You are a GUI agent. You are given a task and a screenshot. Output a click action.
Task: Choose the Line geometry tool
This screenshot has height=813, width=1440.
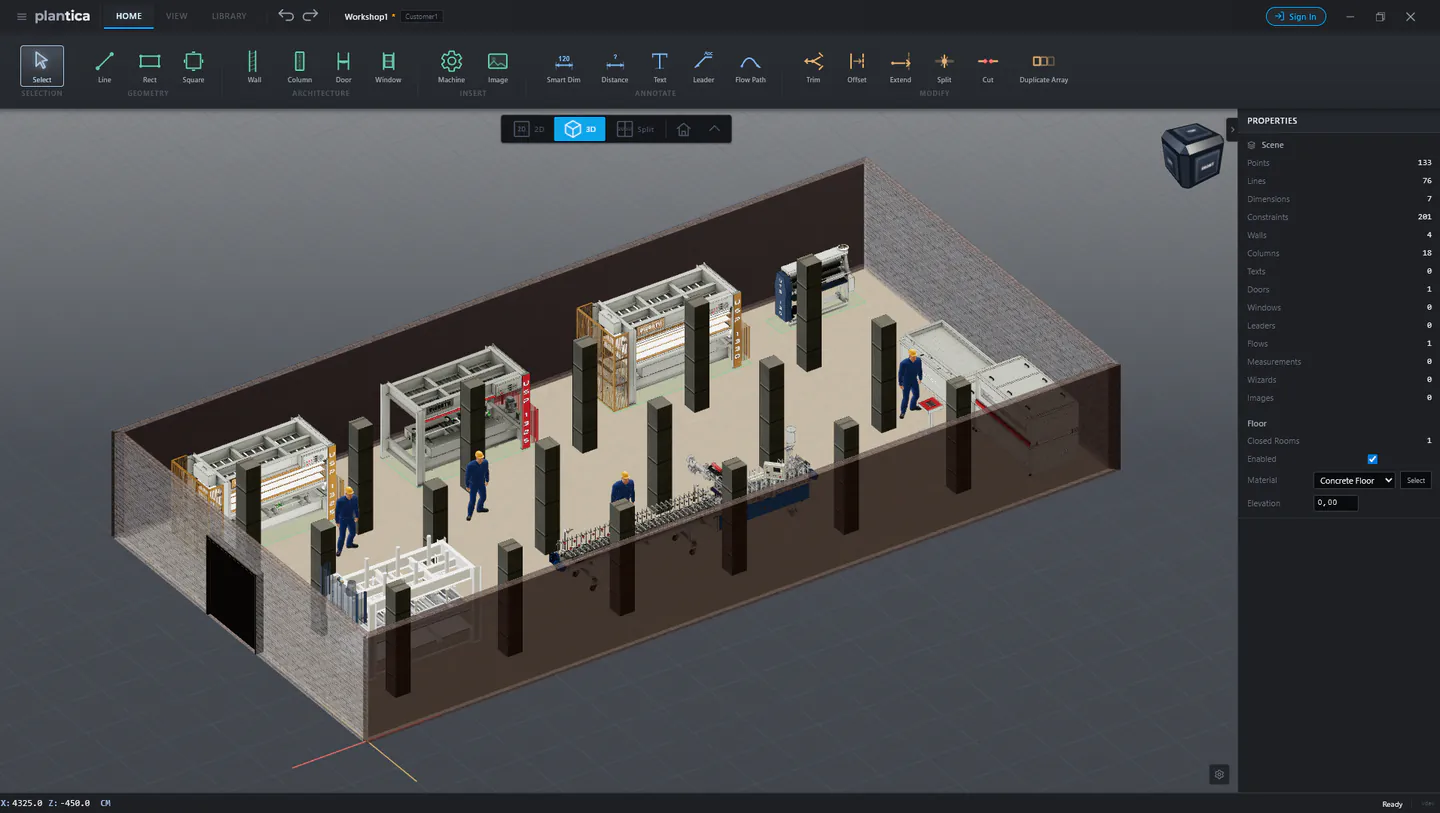(x=104, y=66)
